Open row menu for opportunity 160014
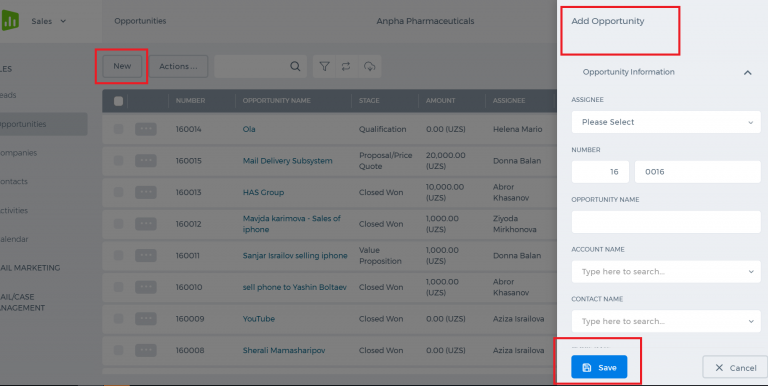The width and height of the screenshot is (768, 386). point(146,129)
